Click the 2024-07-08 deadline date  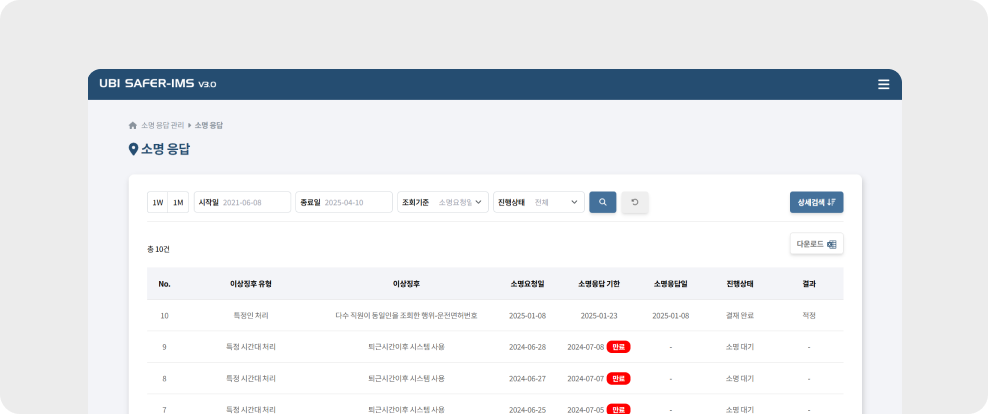[585, 347]
